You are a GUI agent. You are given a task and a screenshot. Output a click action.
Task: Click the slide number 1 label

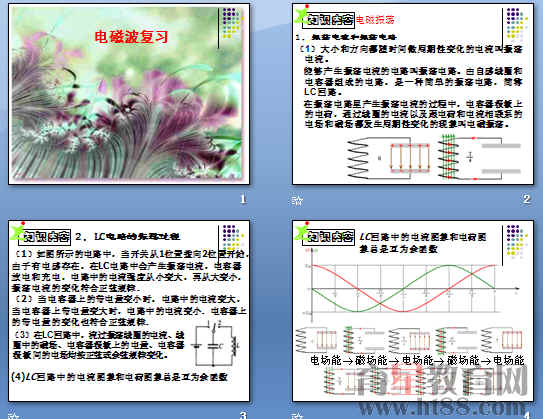point(243,199)
